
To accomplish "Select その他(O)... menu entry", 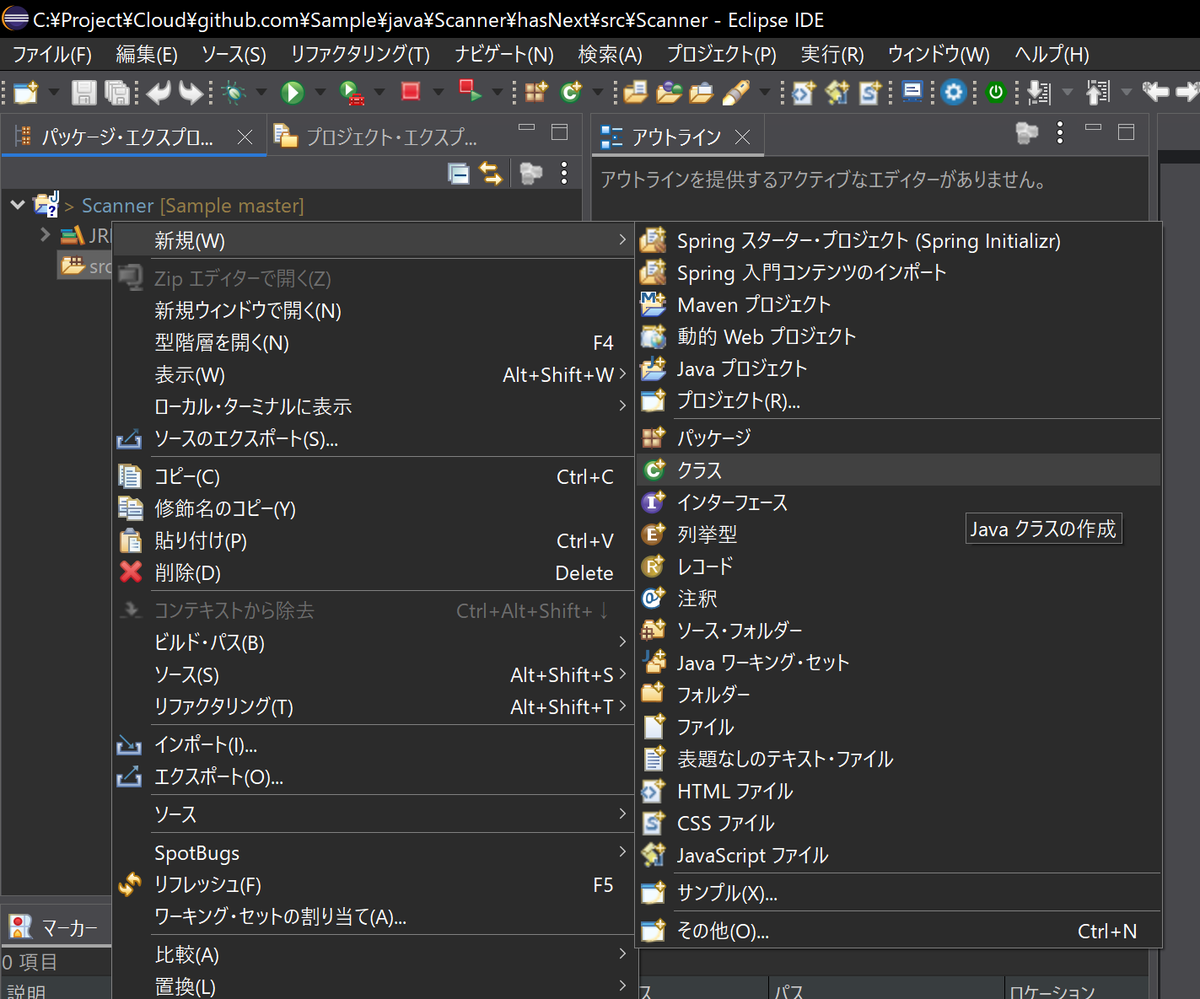I will pyautogui.click(x=898, y=931).
